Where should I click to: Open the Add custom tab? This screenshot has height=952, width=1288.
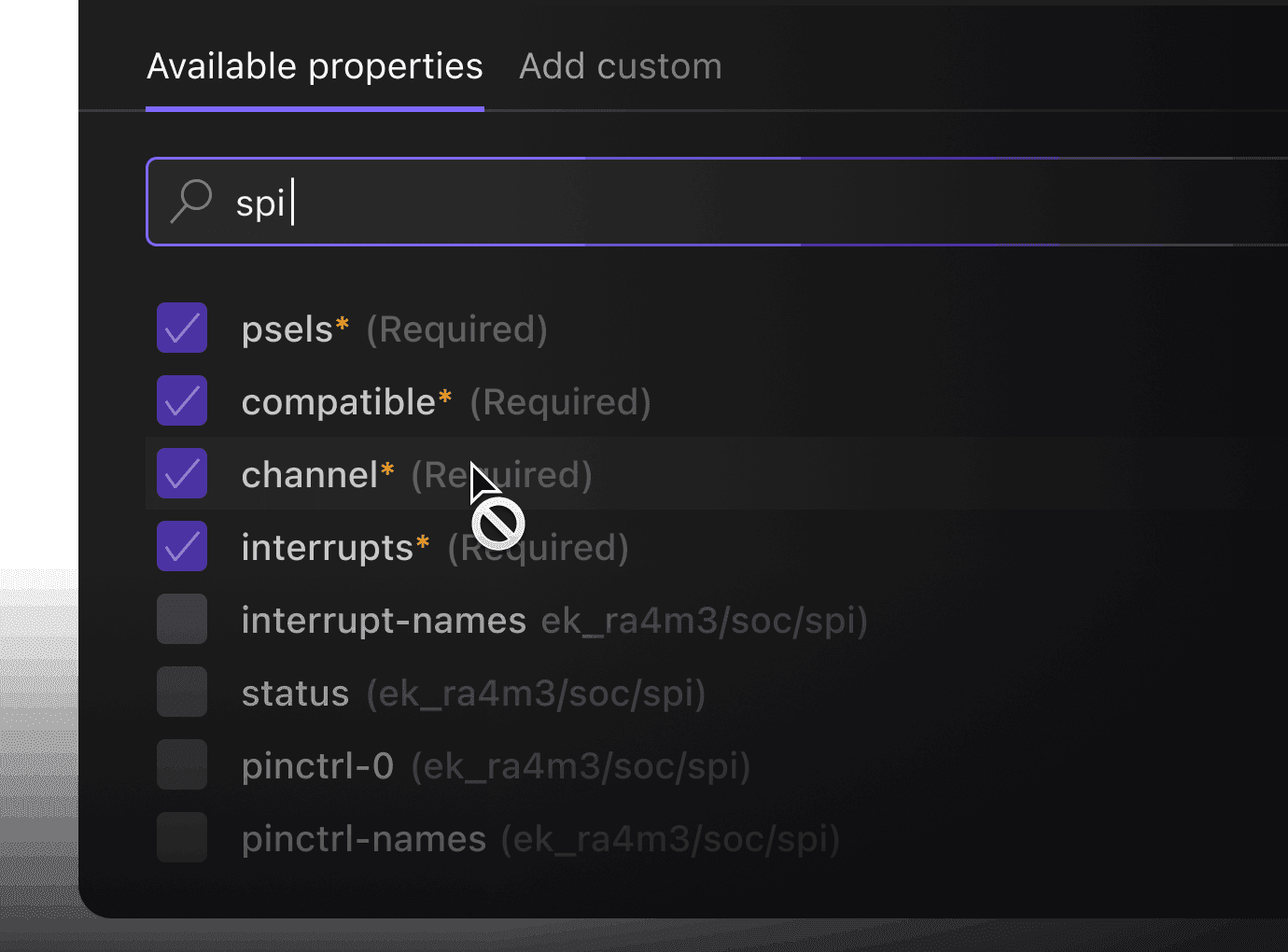pos(620,67)
